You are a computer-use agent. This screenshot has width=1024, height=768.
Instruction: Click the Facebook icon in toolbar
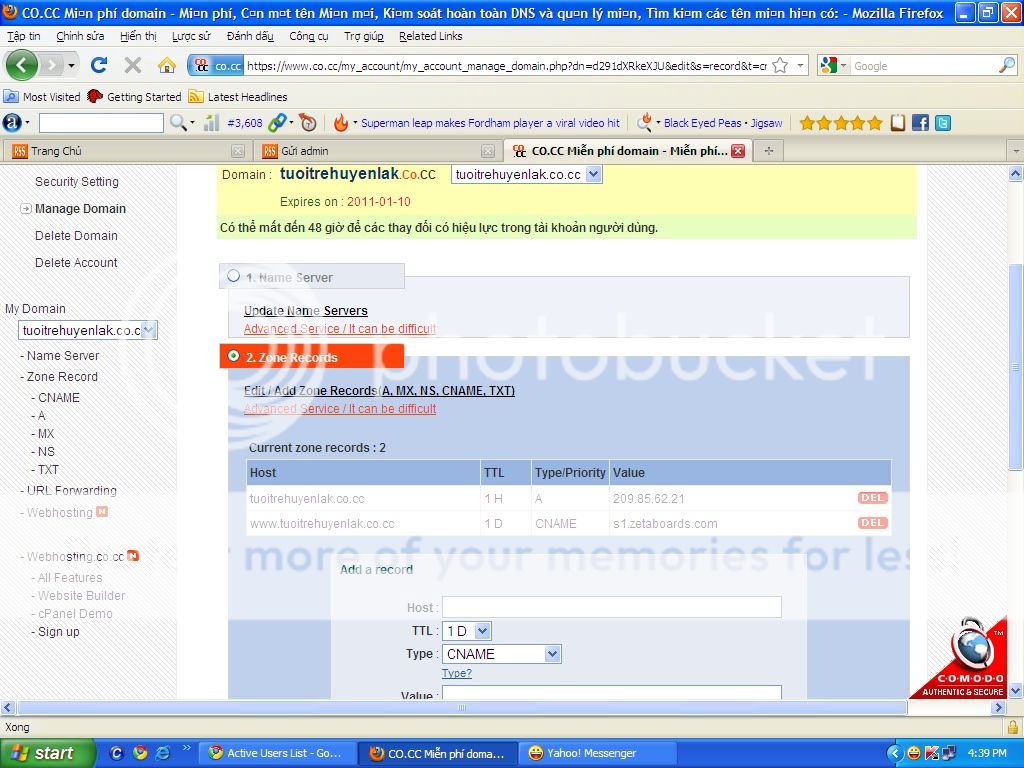point(920,123)
